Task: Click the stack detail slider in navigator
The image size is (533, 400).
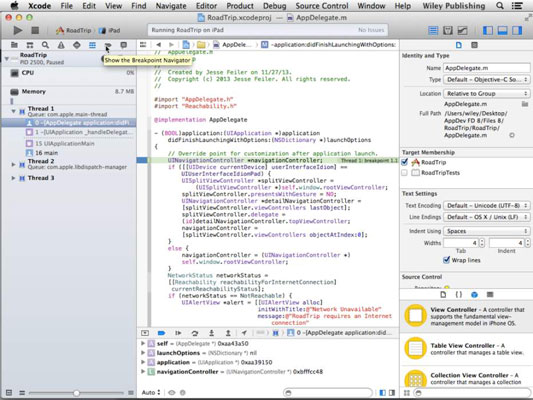Action: [76, 393]
